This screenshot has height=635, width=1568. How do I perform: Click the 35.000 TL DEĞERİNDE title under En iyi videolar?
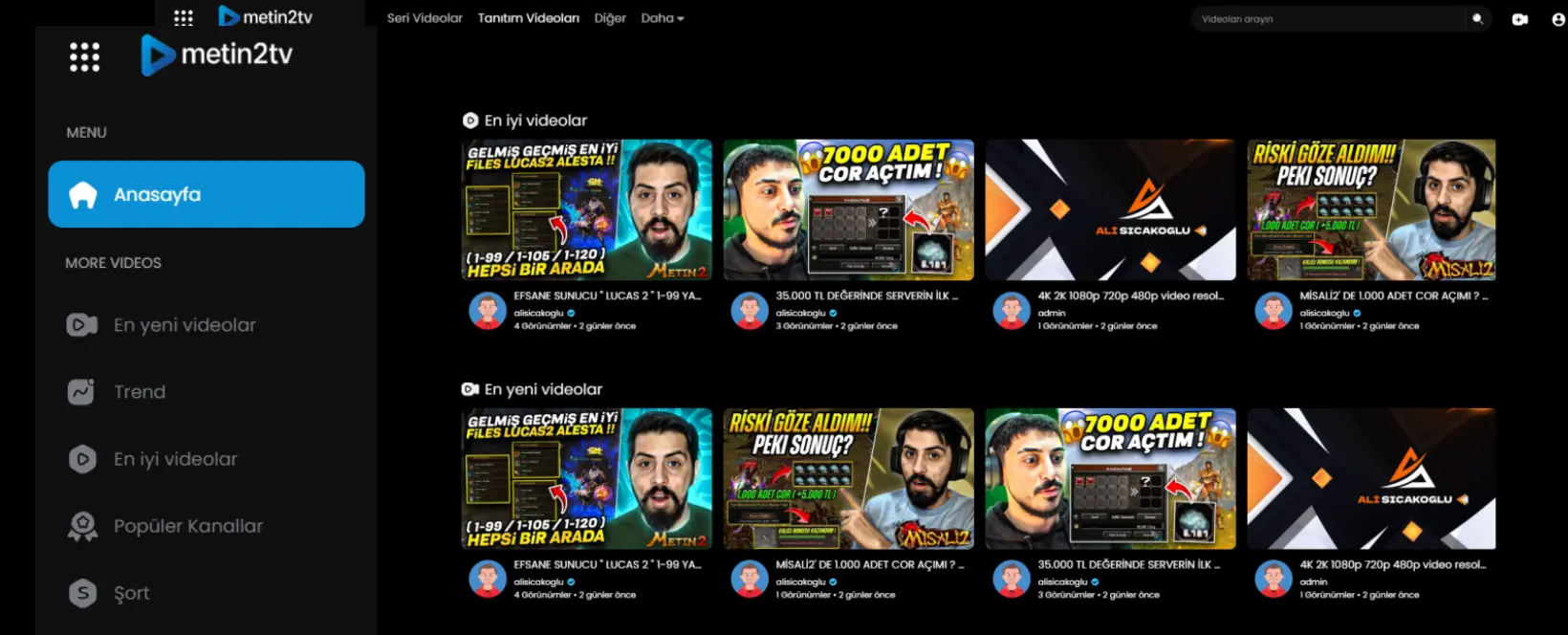coord(867,296)
